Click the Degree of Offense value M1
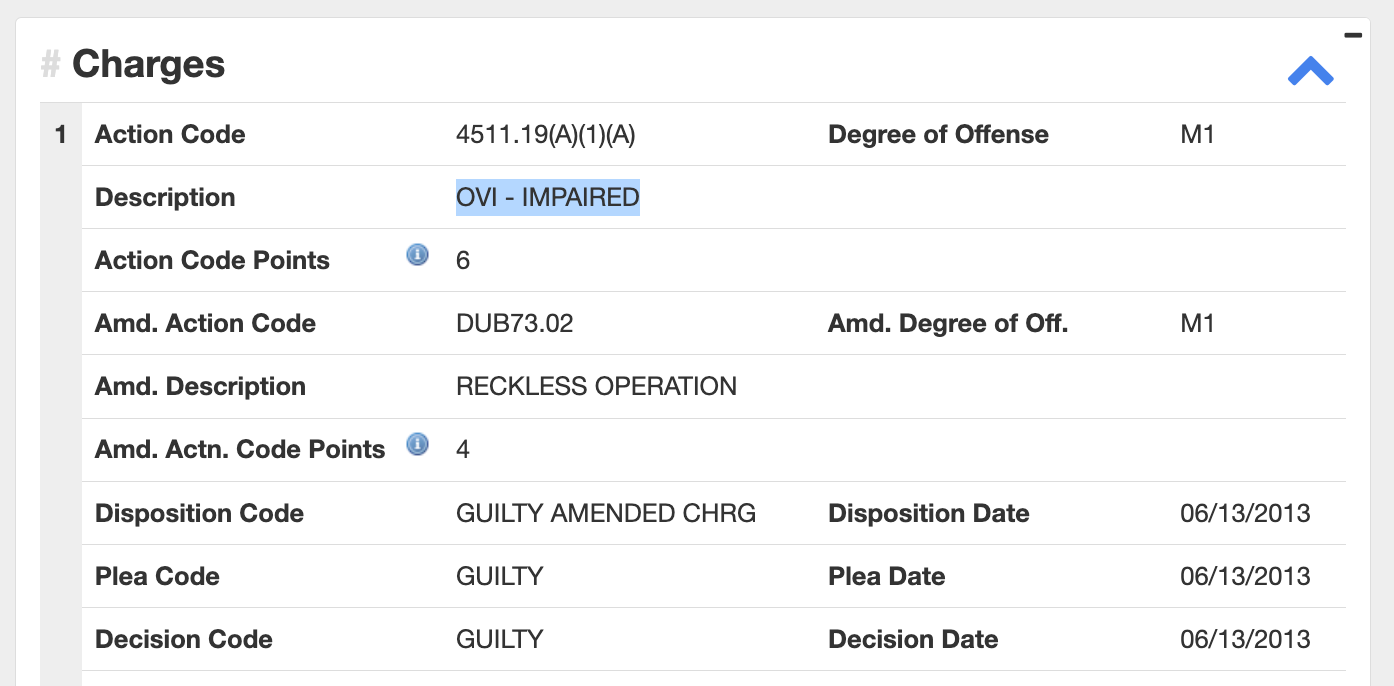 coord(1198,134)
